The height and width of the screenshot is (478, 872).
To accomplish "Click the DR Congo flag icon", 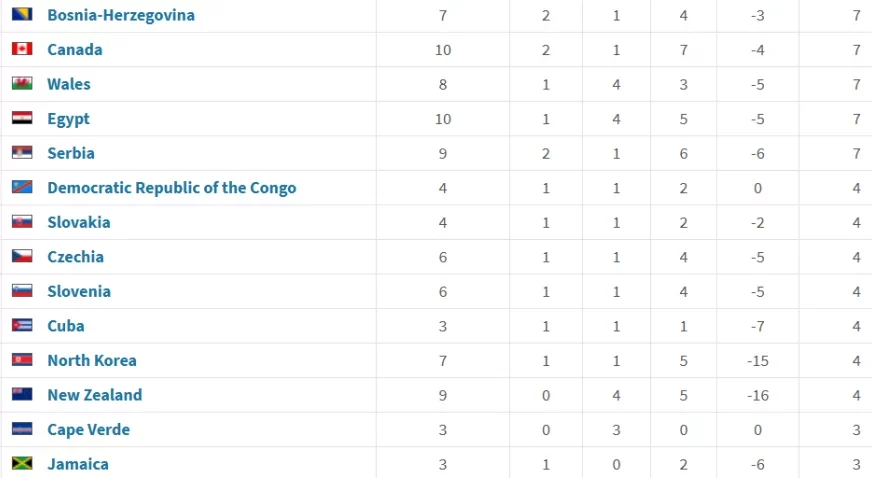I will pos(22,187).
